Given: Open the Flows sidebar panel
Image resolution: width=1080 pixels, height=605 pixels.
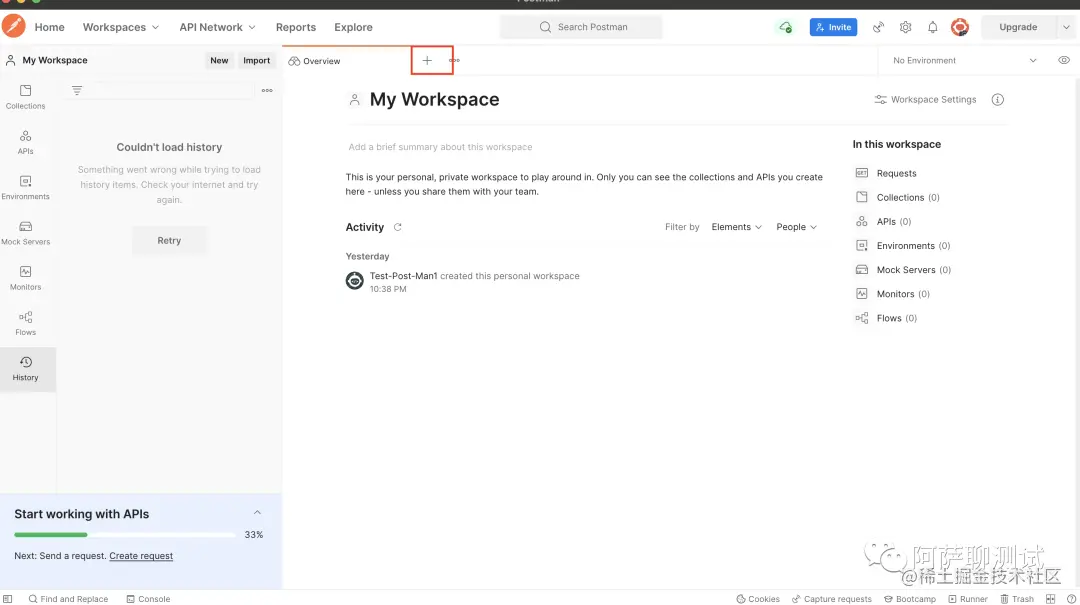Looking at the screenshot, I should [x=25, y=323].
